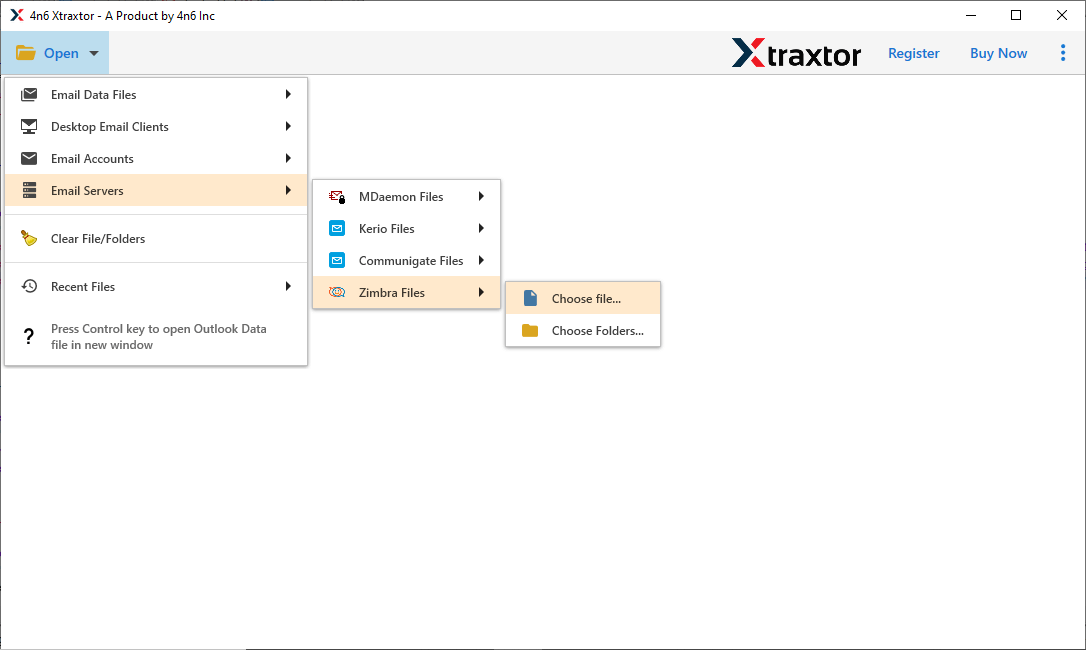This screenshot has height=650, width=1086.
Task: Open the three-dot more options menu
Action: pyautogui.click(x=1063, y=53)
